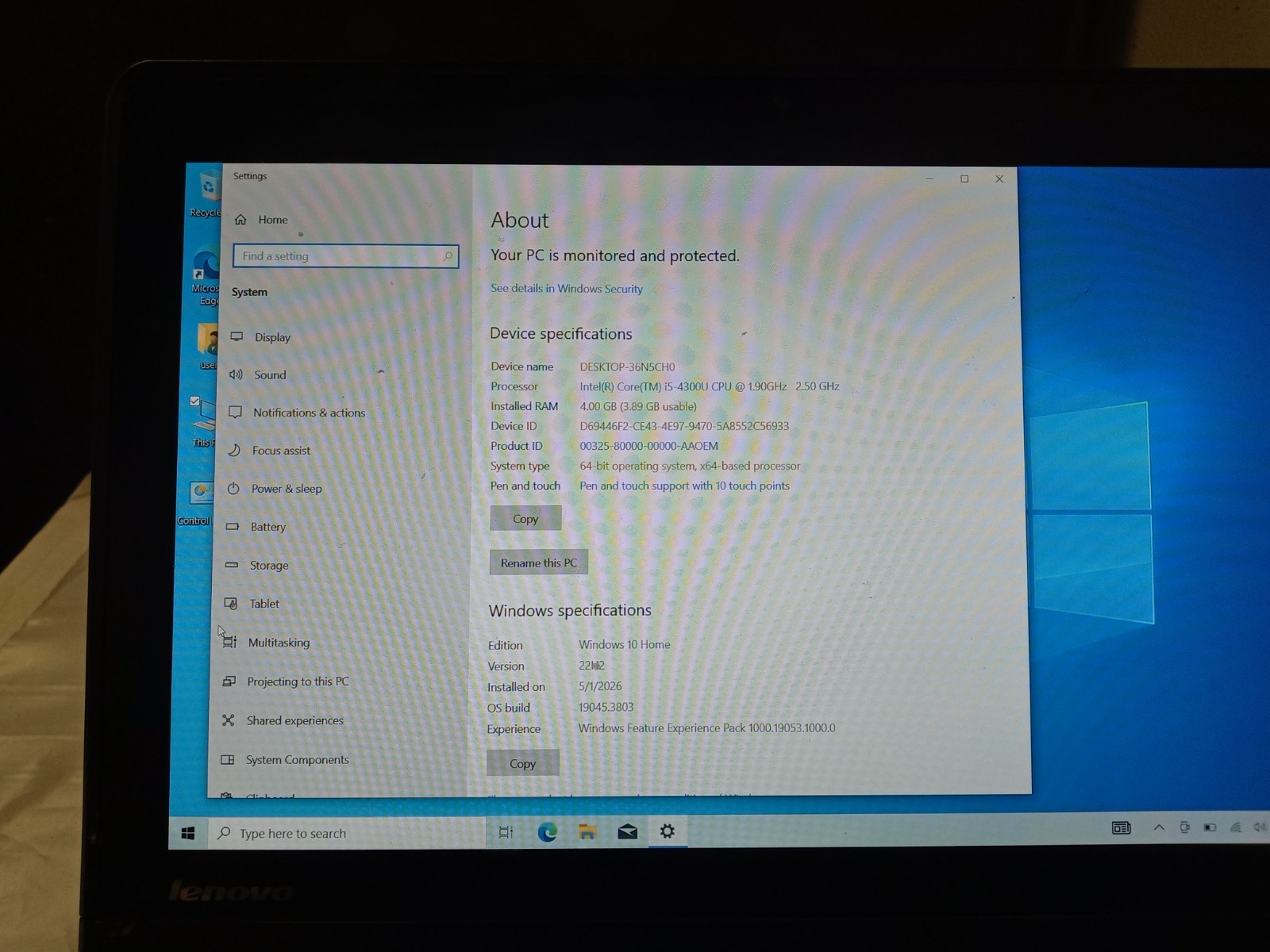Image resolution: width=1270 pixels, height=952 pixels.
Task: Open Task View from the taskbar
Action: pyautogui.click(x=506, y=832)
